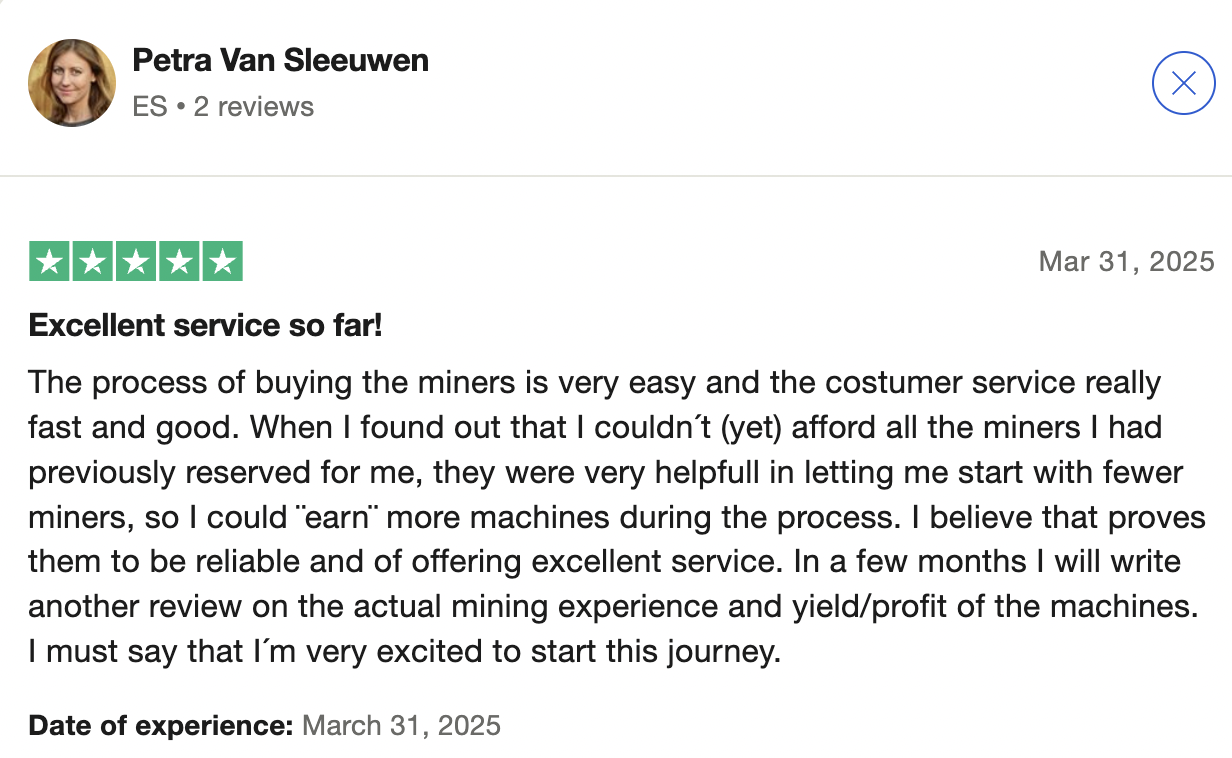Click the divider line under the reviewer header
The height and width of the screenshot is (758, 1232).
click(616, 176)
